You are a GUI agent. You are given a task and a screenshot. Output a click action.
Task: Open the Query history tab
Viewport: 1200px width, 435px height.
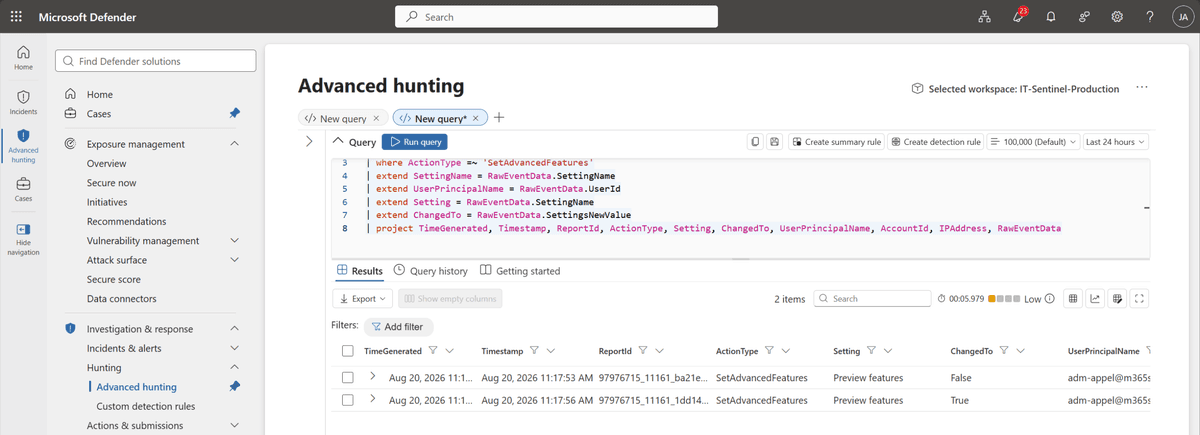(x=430, y=271)
